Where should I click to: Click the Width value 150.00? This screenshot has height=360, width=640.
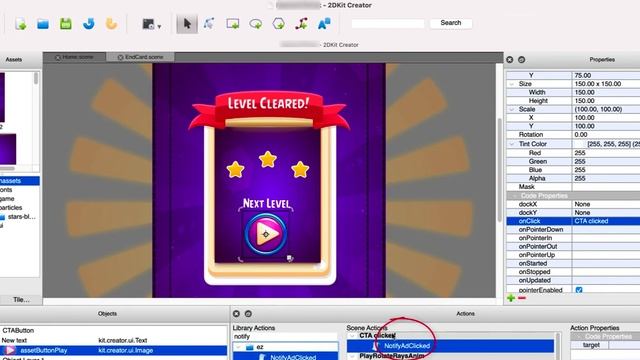pos(606,92)
